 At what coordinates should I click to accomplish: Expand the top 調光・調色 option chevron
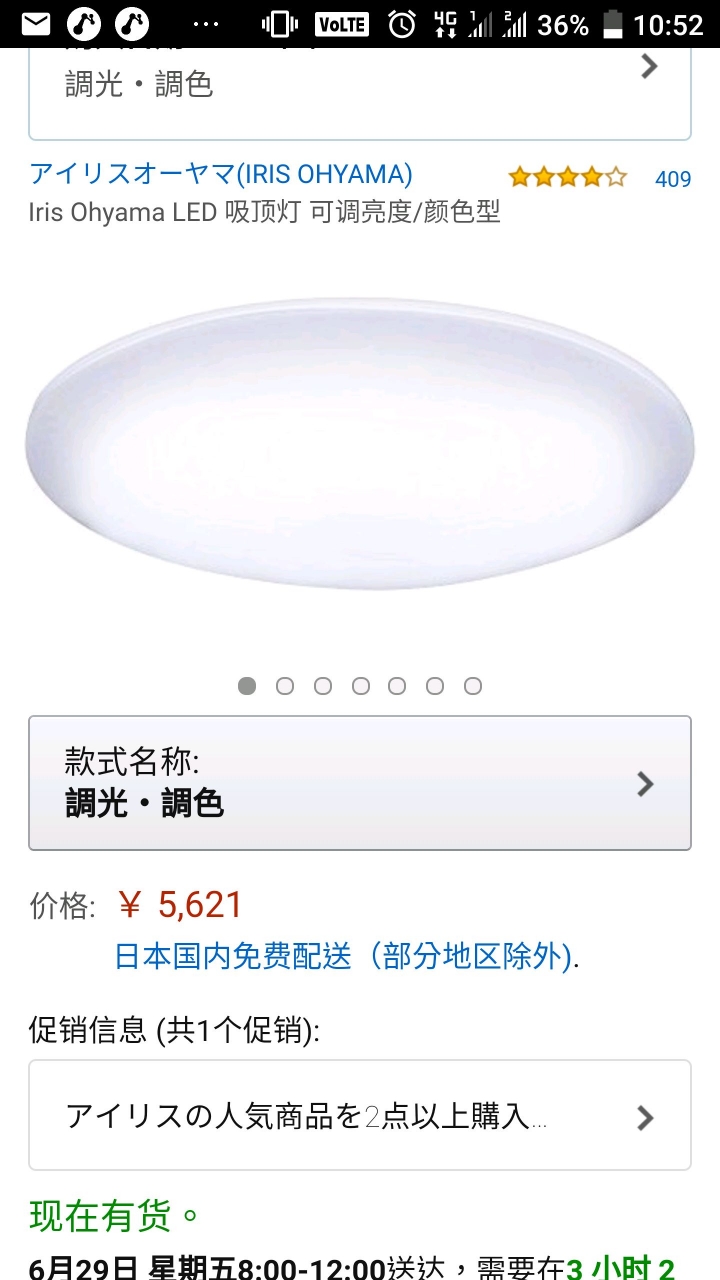coord(649,67)
